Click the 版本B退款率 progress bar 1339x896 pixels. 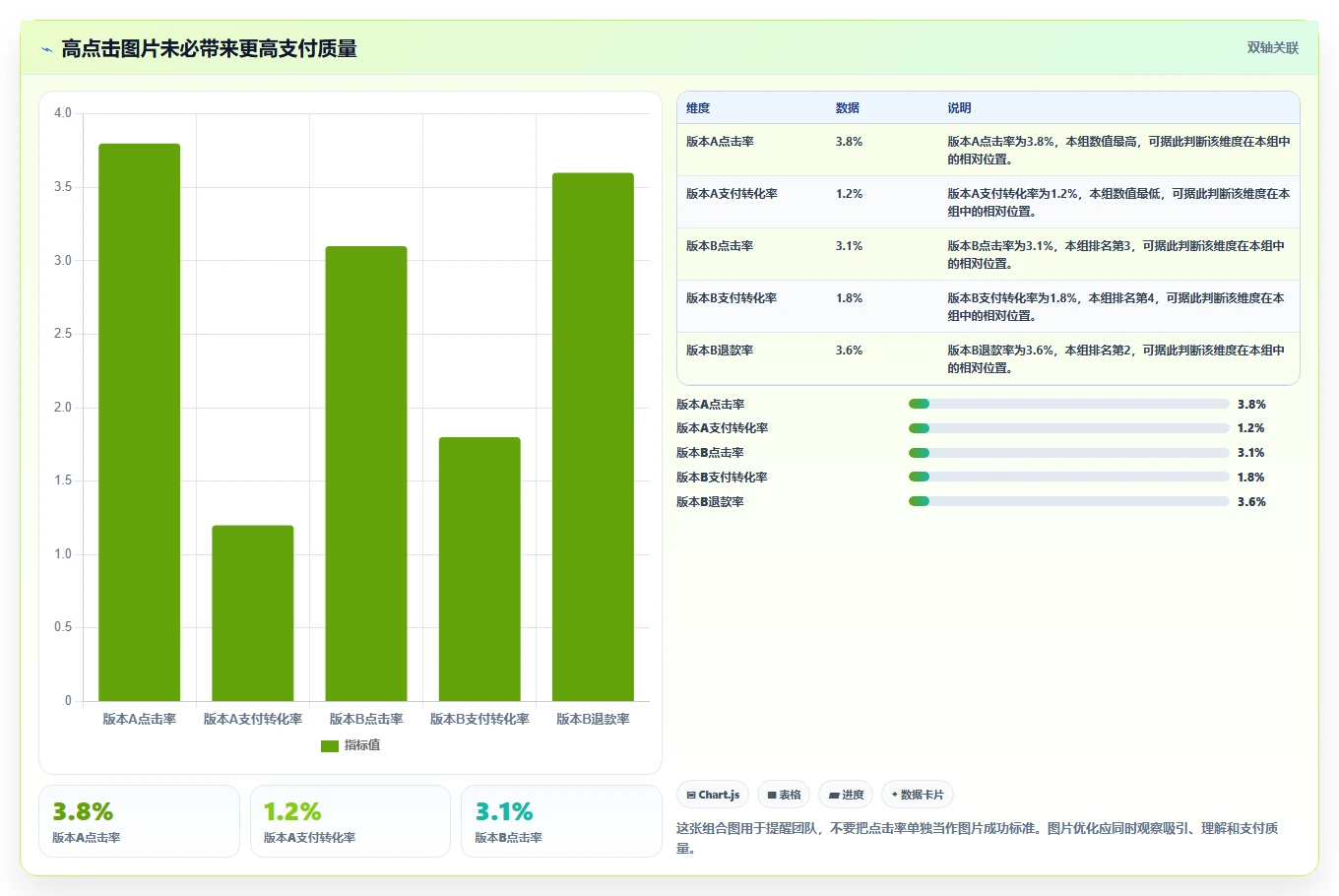[x=1069, y=501]
